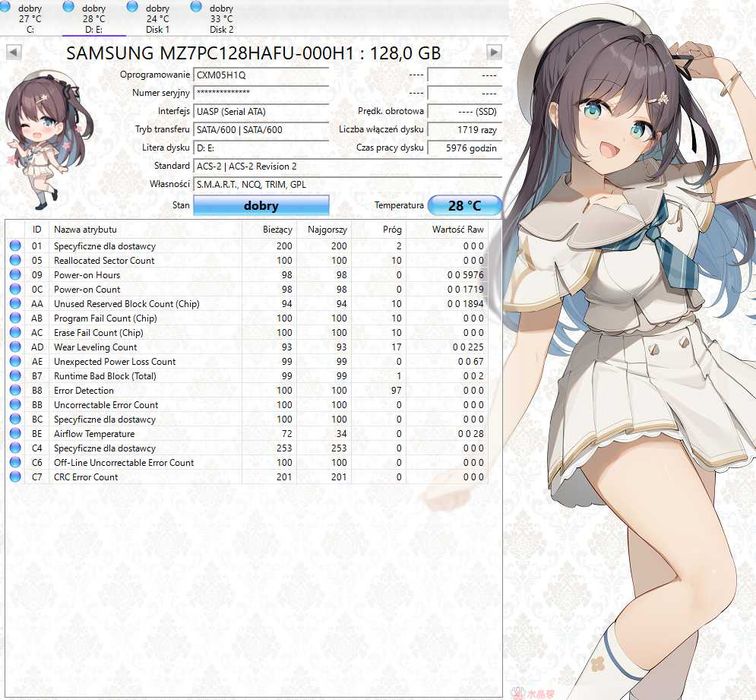Click raw value '0 0 1894' in AA row
This screenshot has width=756, height=700.
tap(465, 304)
